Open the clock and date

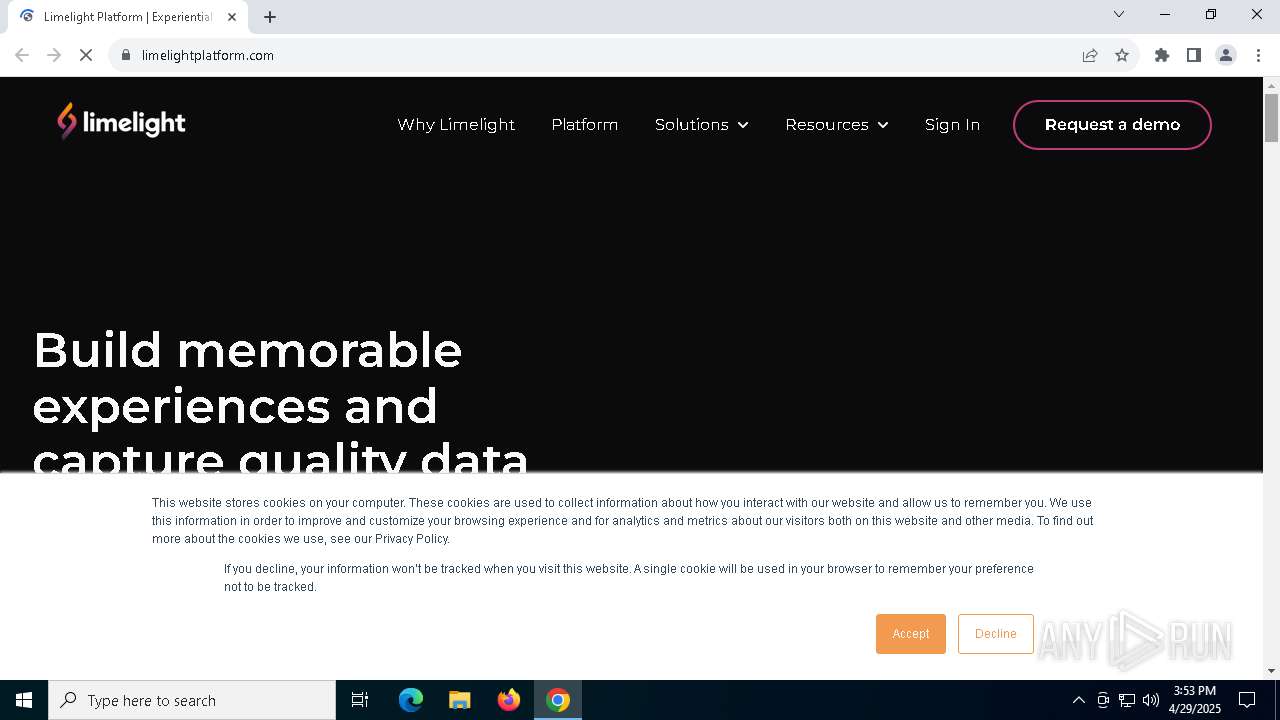tap(1194, 700)
